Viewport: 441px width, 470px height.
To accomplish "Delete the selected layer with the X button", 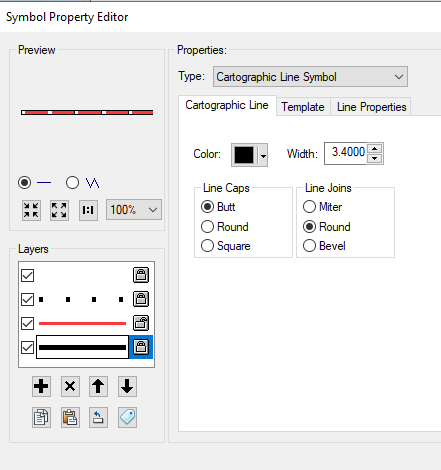I will pos(70,386).
